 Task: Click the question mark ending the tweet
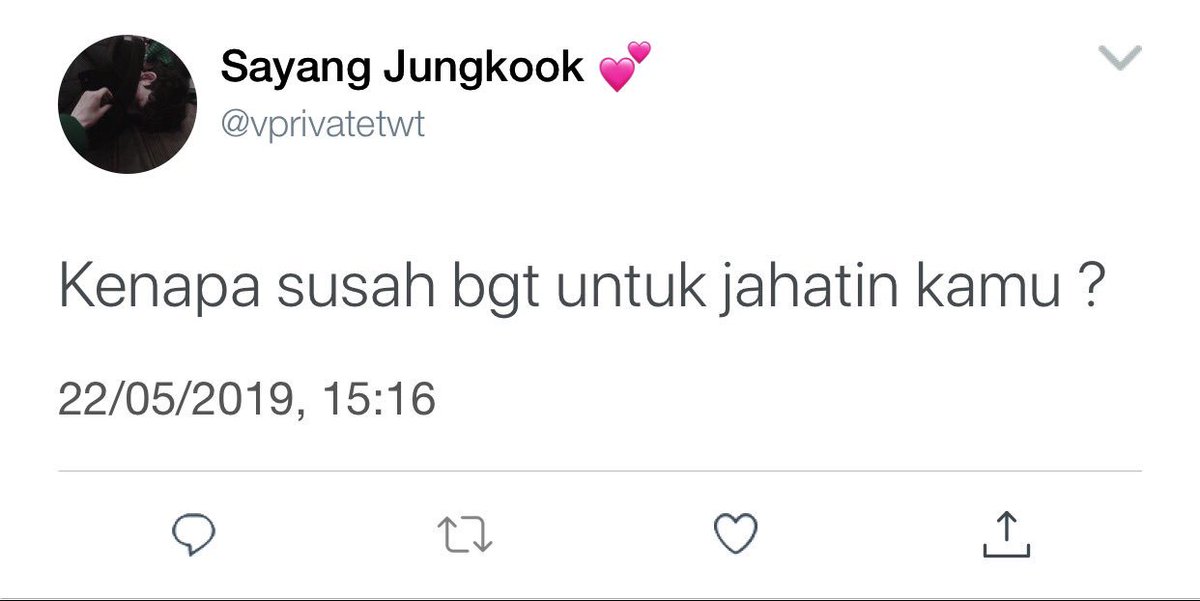coord(1091,287)
